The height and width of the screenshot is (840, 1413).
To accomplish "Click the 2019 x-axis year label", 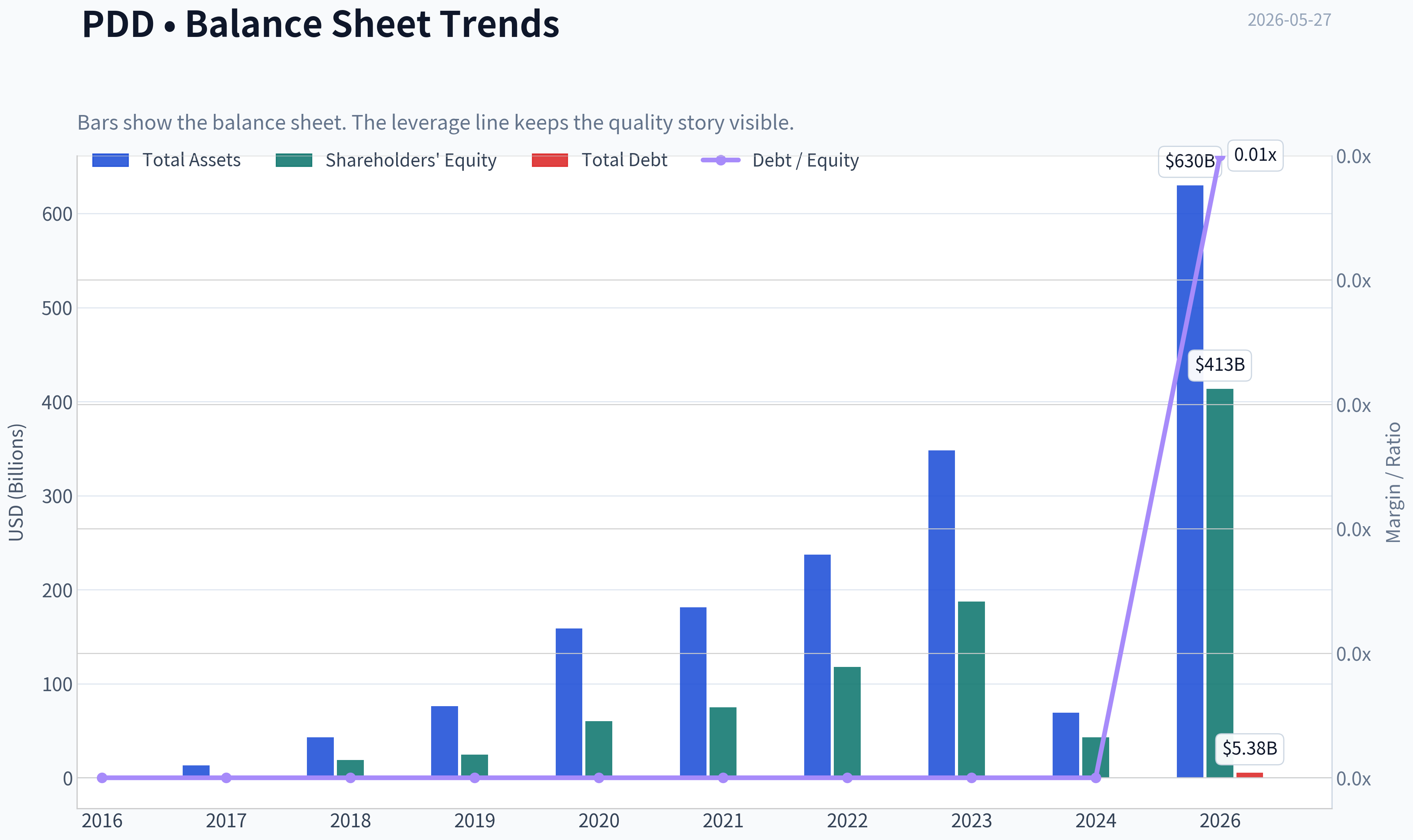I will tap(475, 820).
